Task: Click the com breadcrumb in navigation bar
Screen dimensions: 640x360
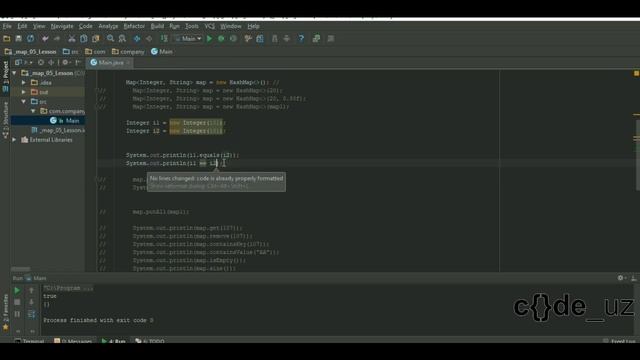Action: pyautogui.click(x=95, y=52)
